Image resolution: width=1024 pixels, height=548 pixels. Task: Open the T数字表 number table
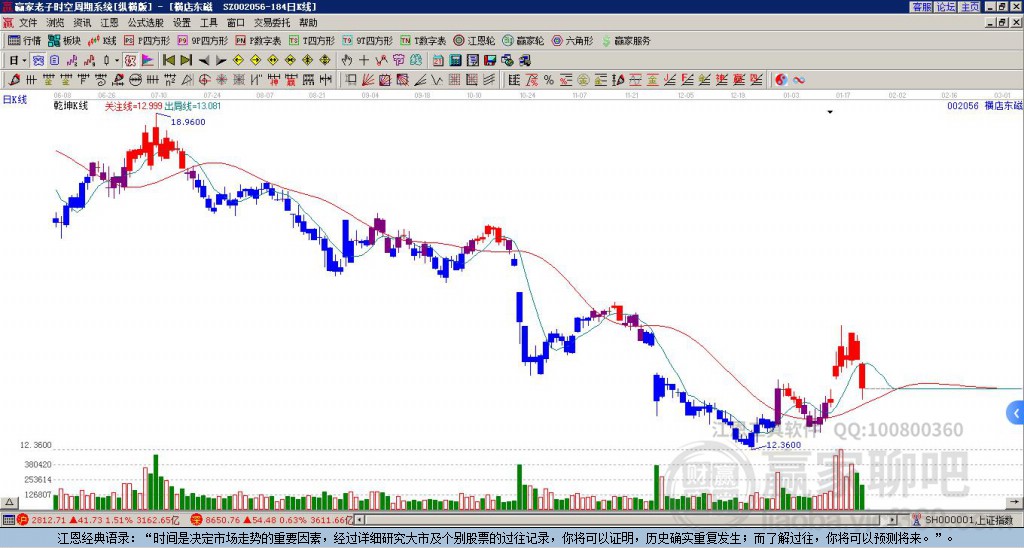[423, 40]
